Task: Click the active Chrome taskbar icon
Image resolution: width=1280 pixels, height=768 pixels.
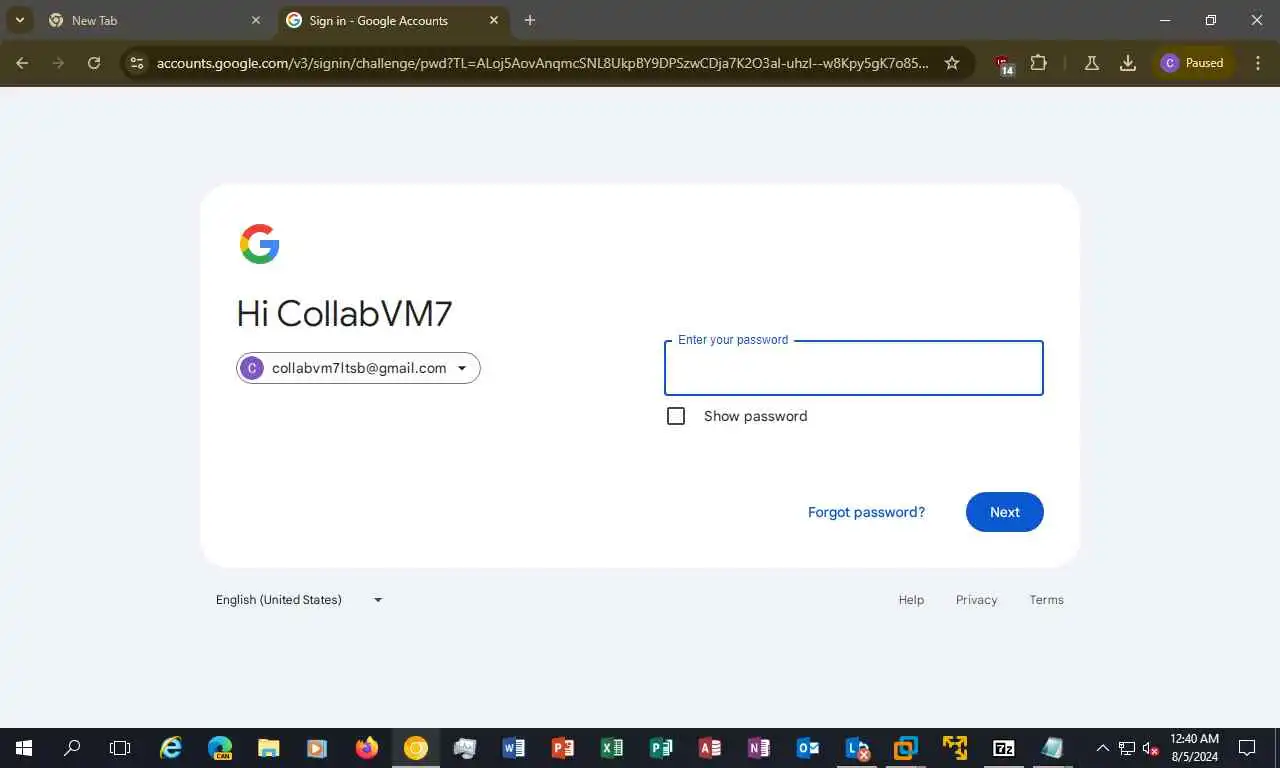Action: click(x=416, y=748)
